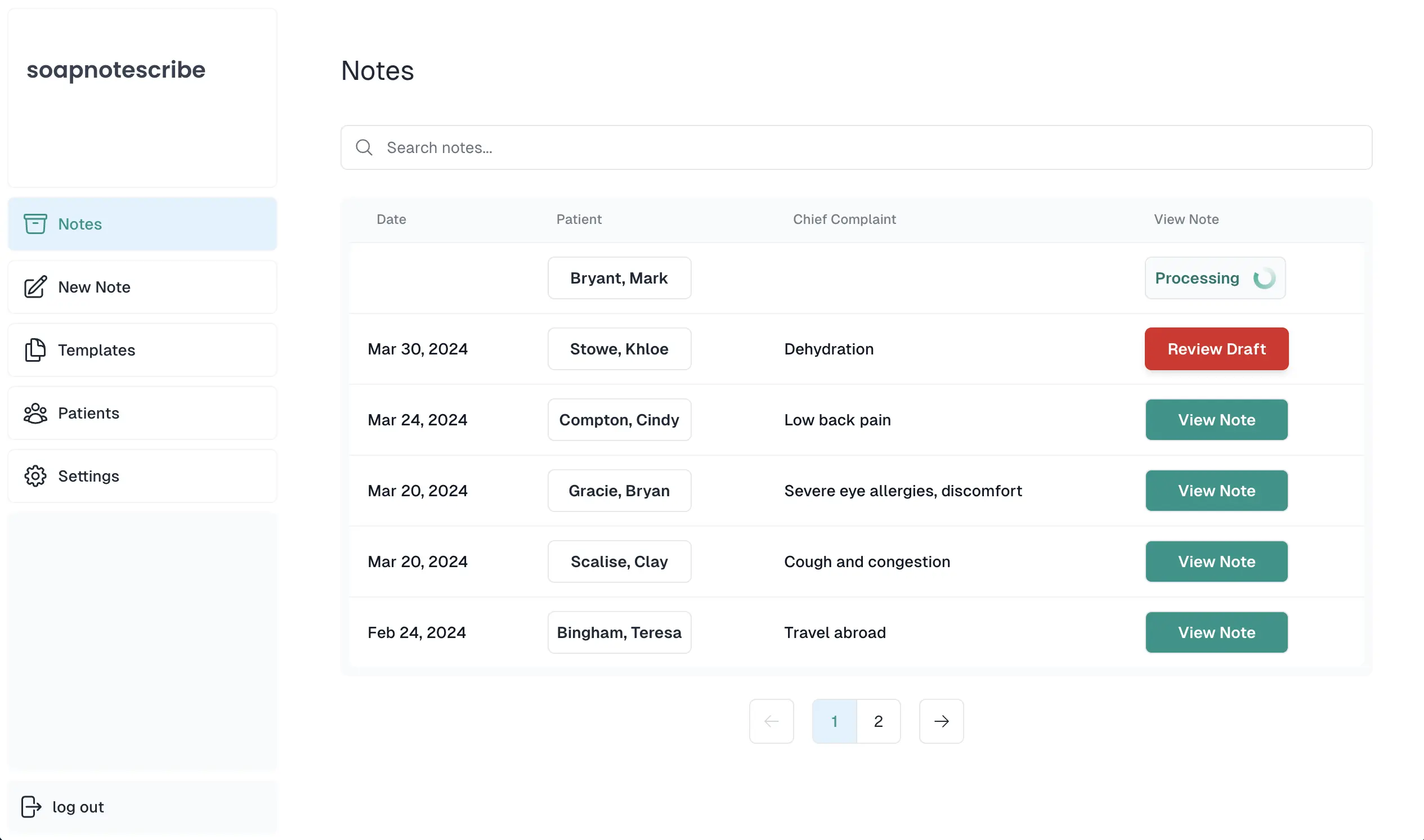View Note for Cindy Compton's low back pain
Screen dimensions: 1424x840
click(x=1216, y=419)
